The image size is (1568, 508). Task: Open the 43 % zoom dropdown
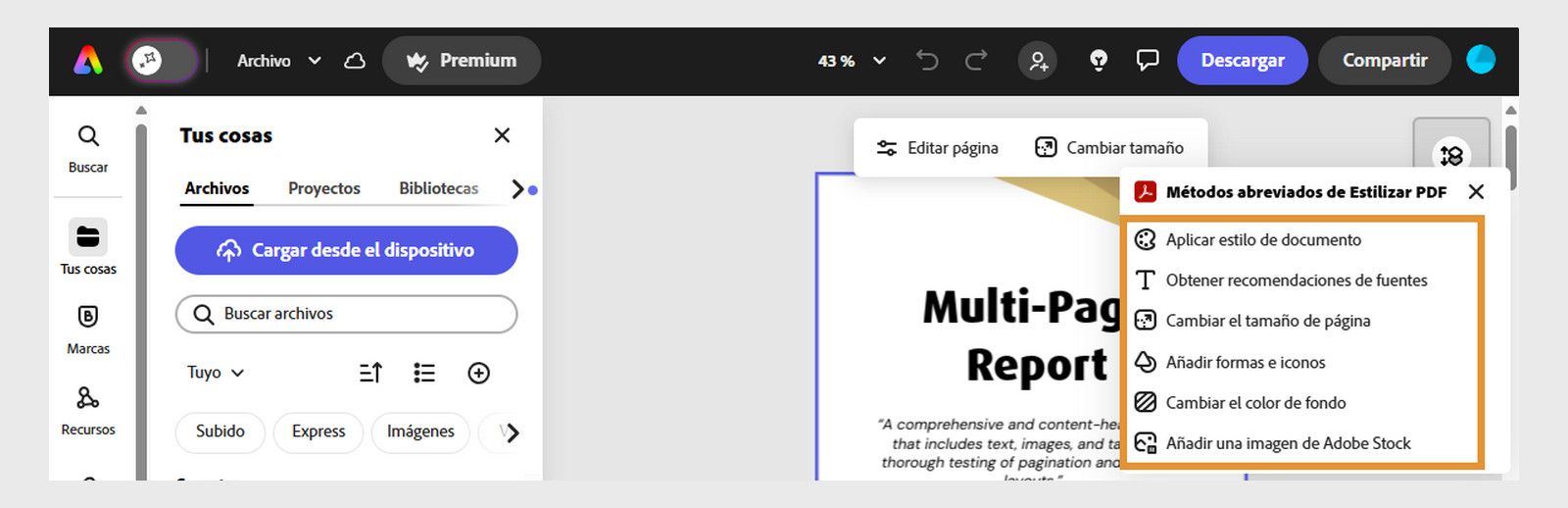pyautogui.click(x=851, y=61)
